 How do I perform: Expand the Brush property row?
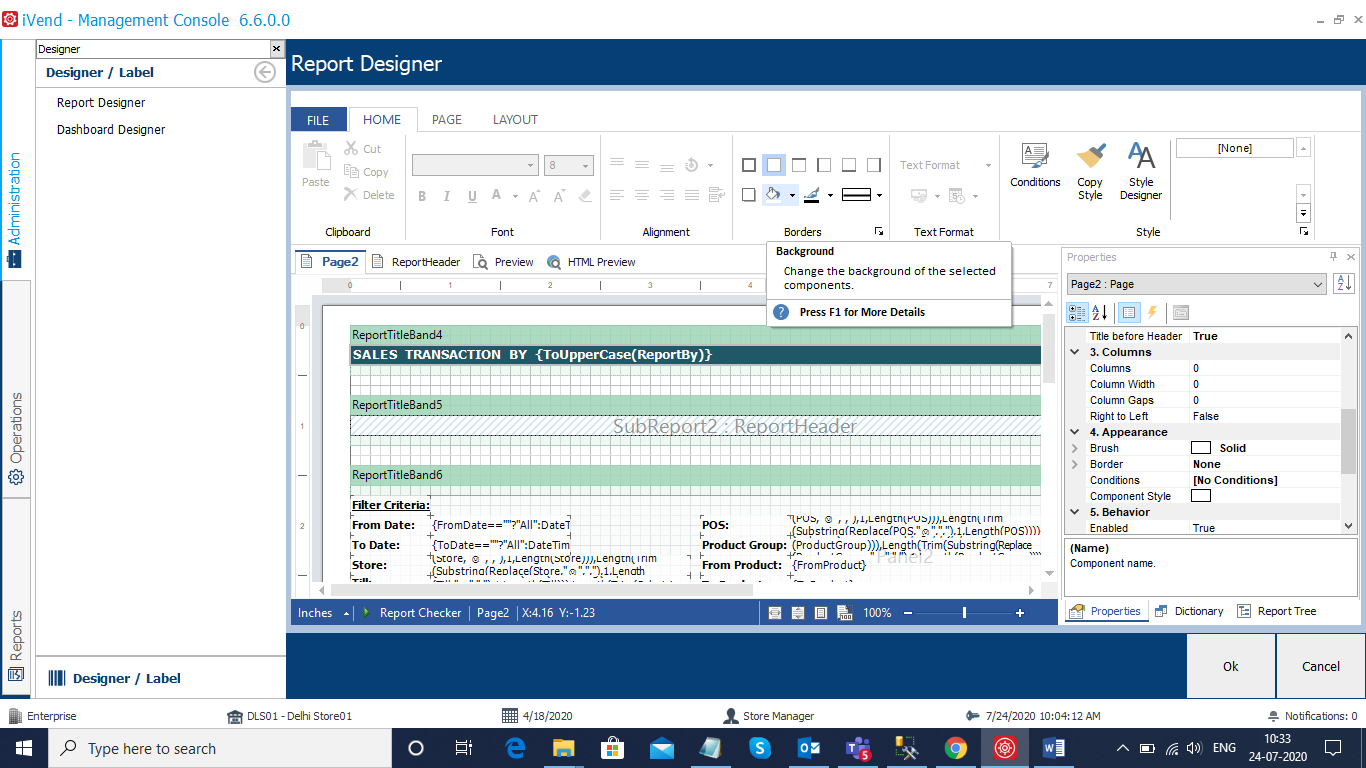coord(1075,448)
